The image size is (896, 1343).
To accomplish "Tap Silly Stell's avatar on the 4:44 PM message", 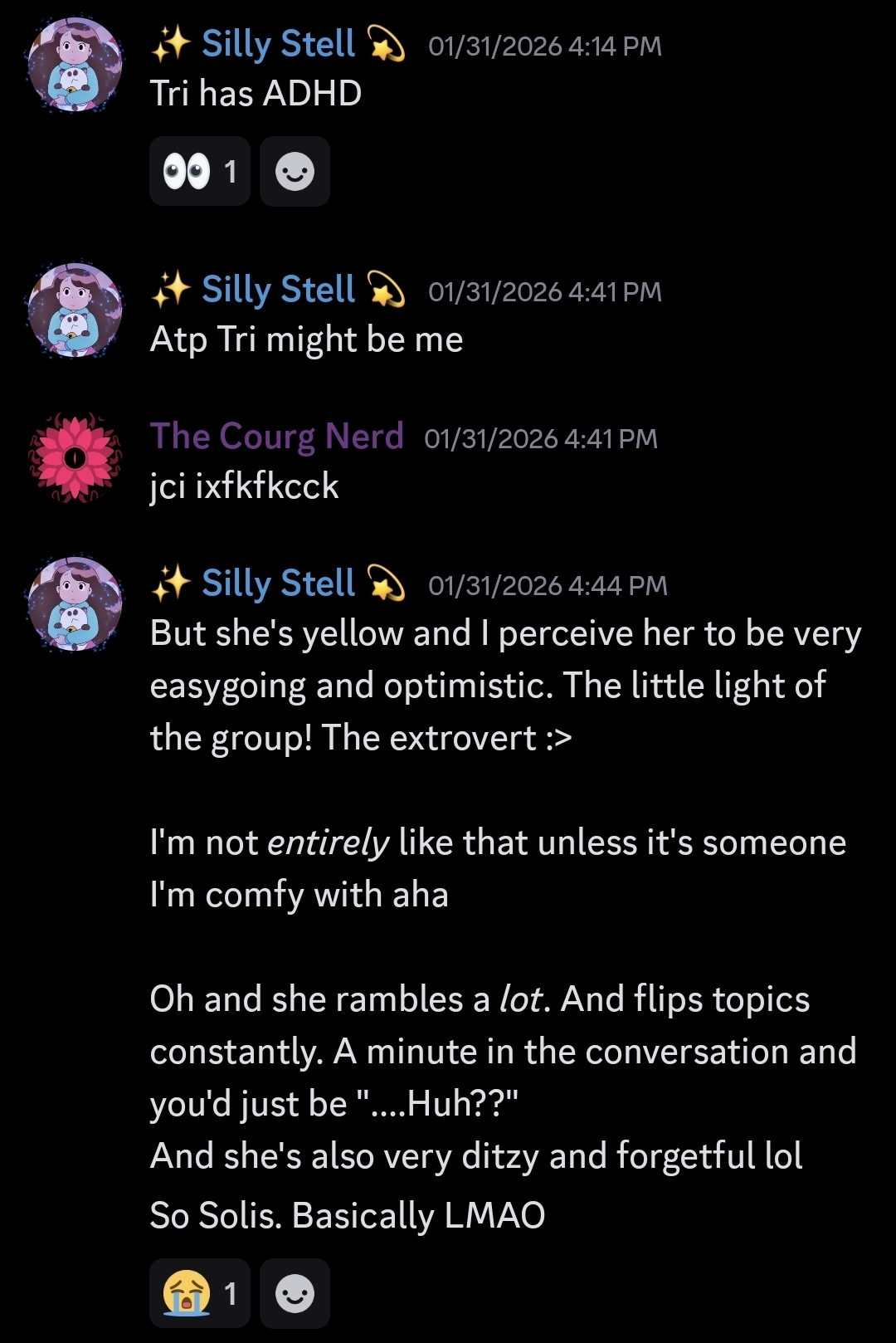I will click(75, 604).
